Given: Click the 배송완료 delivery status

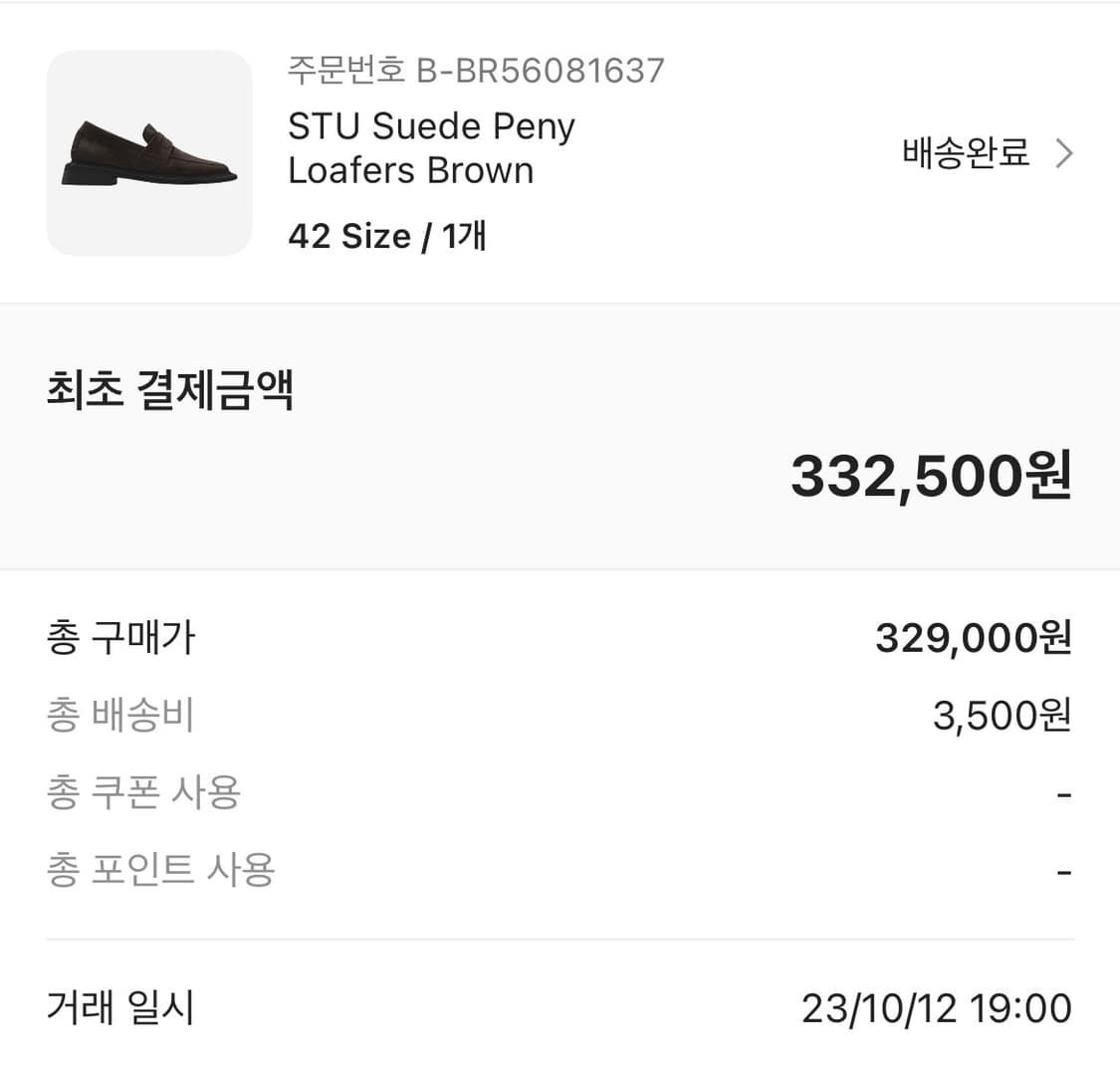Looking at the screenshot, I should tap(965, 154).
